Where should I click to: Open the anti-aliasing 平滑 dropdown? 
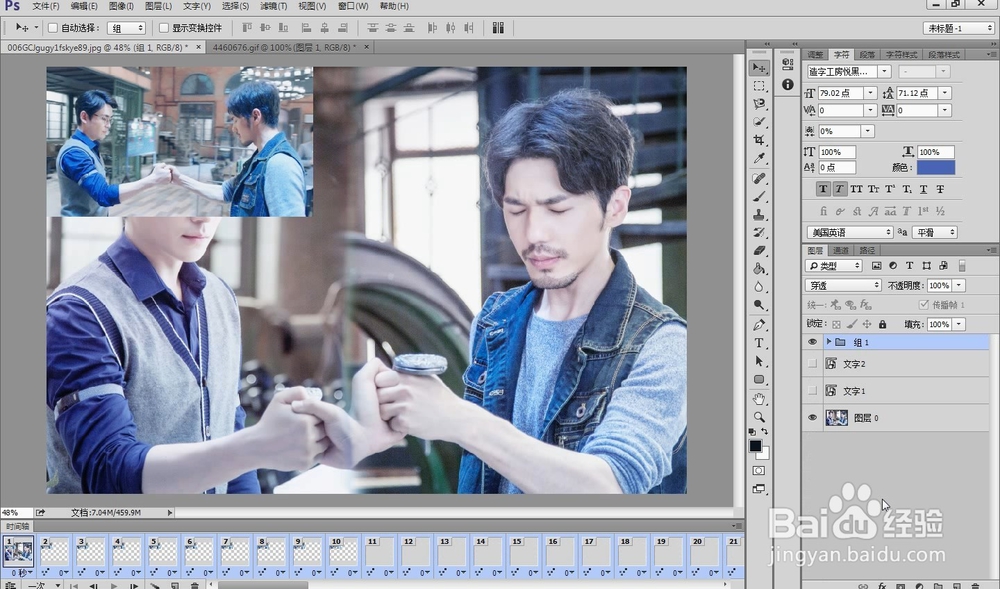[x=935, y=233]
